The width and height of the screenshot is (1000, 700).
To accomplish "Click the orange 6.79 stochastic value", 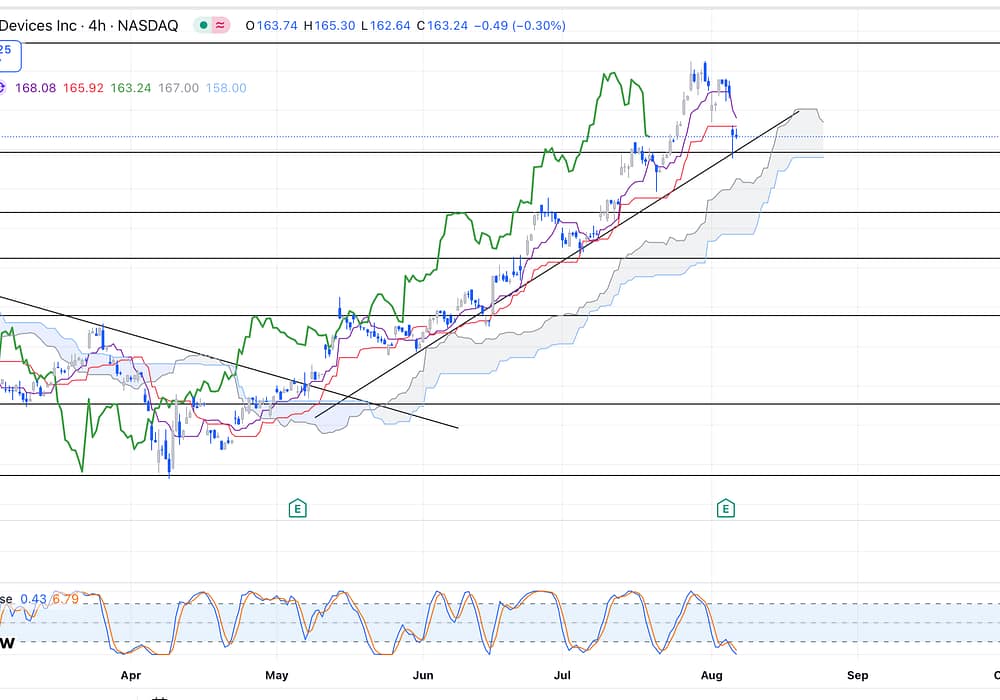I will click(65, 599).
